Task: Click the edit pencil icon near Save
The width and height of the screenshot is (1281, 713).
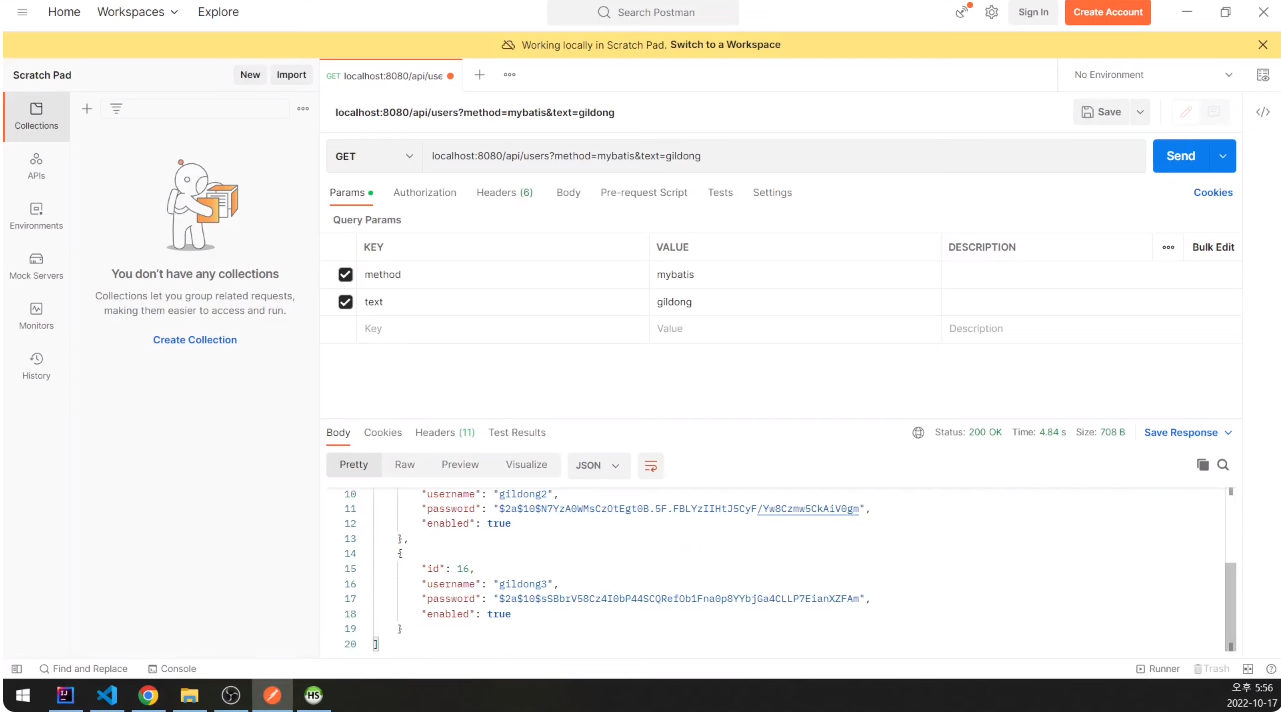Action: [x=1186, y=112]
